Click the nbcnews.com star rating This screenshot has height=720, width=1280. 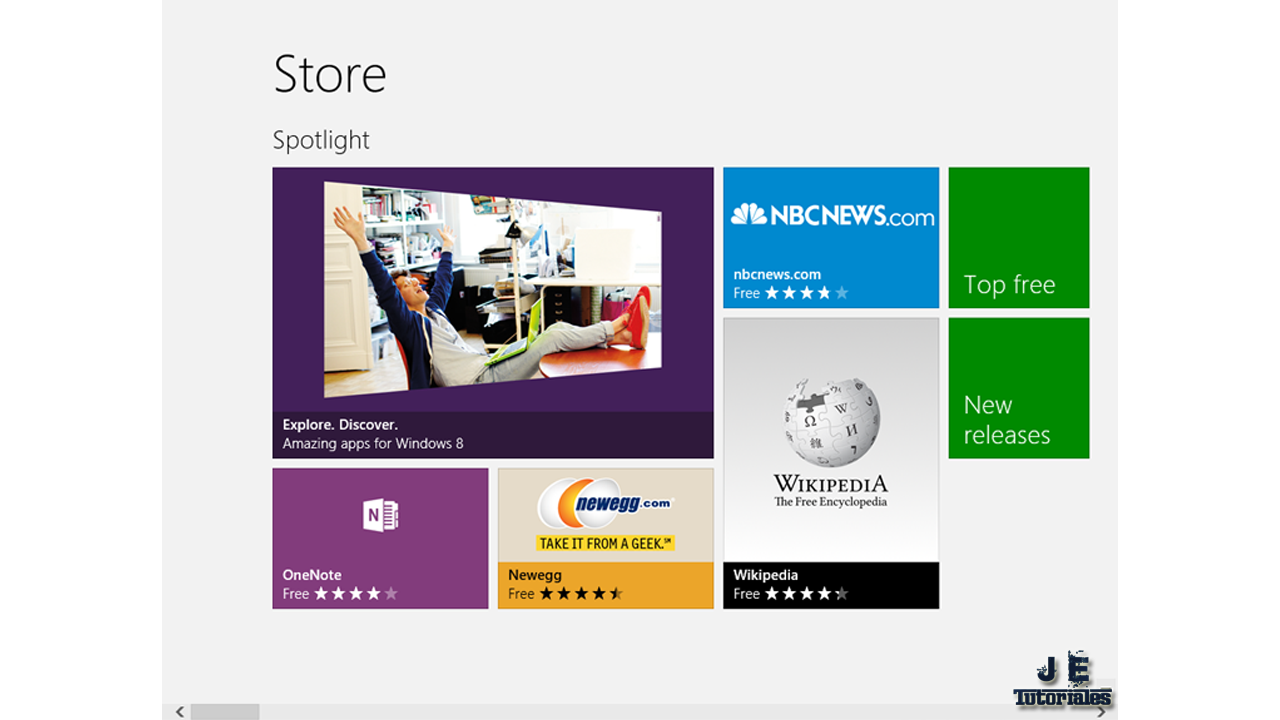click(x=807, y=293)
